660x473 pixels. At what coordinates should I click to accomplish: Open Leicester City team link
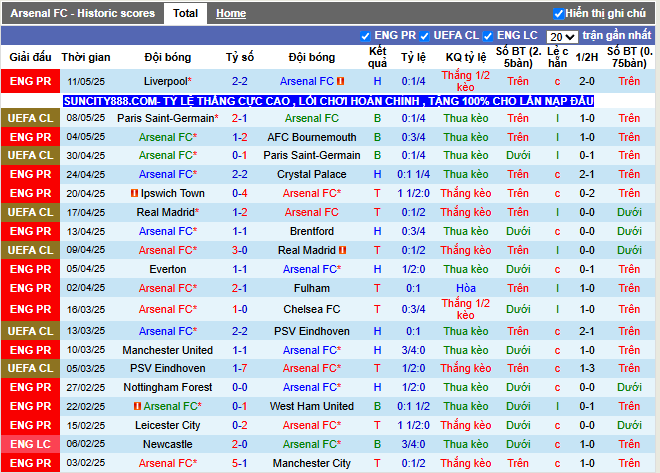pos(168,425)
